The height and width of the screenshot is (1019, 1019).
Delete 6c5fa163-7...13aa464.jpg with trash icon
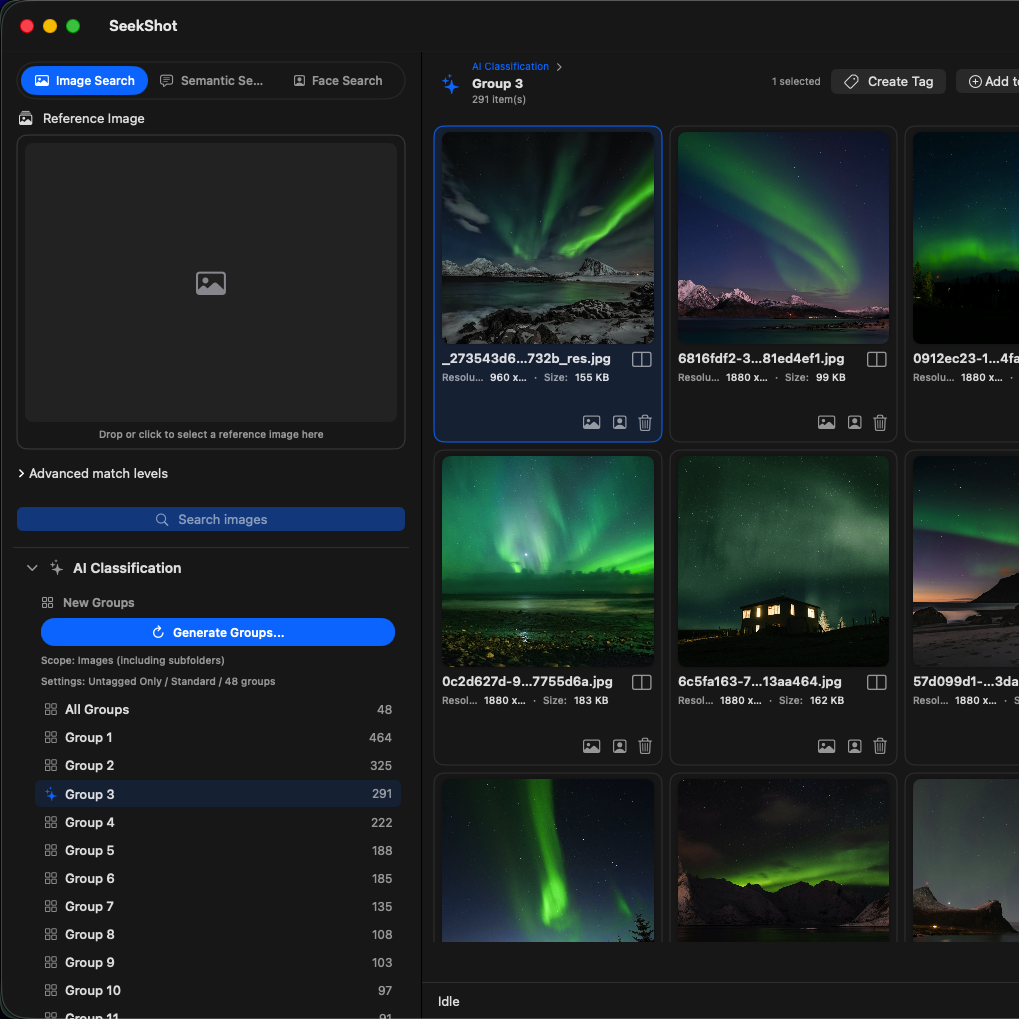pos(880,746)
